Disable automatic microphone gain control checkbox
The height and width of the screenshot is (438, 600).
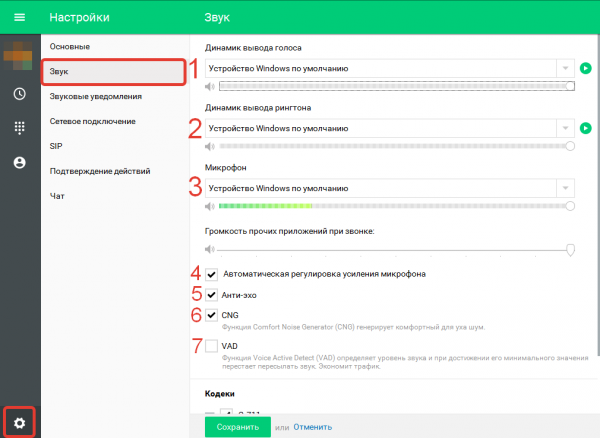(211, 274)
